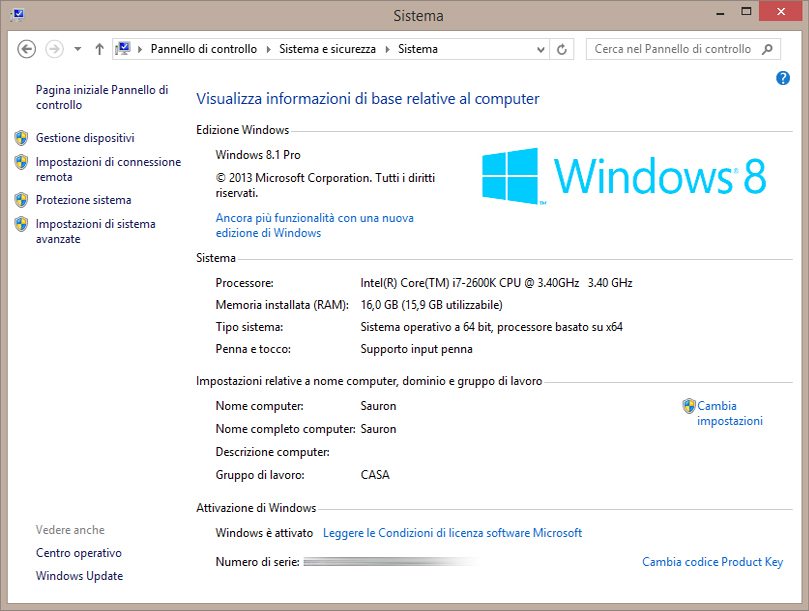809x611 pixels.
Task: Focus the Cerca nel Pannello di controllo field
Action: pos(671,49)
